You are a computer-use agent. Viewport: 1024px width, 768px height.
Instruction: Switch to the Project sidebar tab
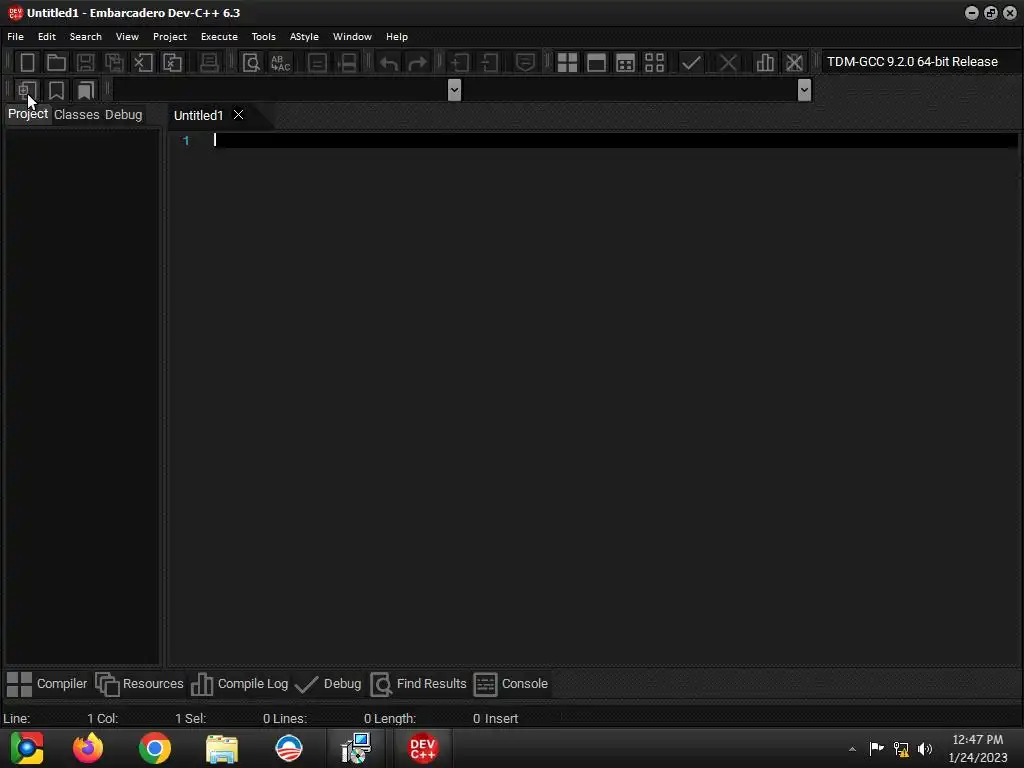pos(27,114)
